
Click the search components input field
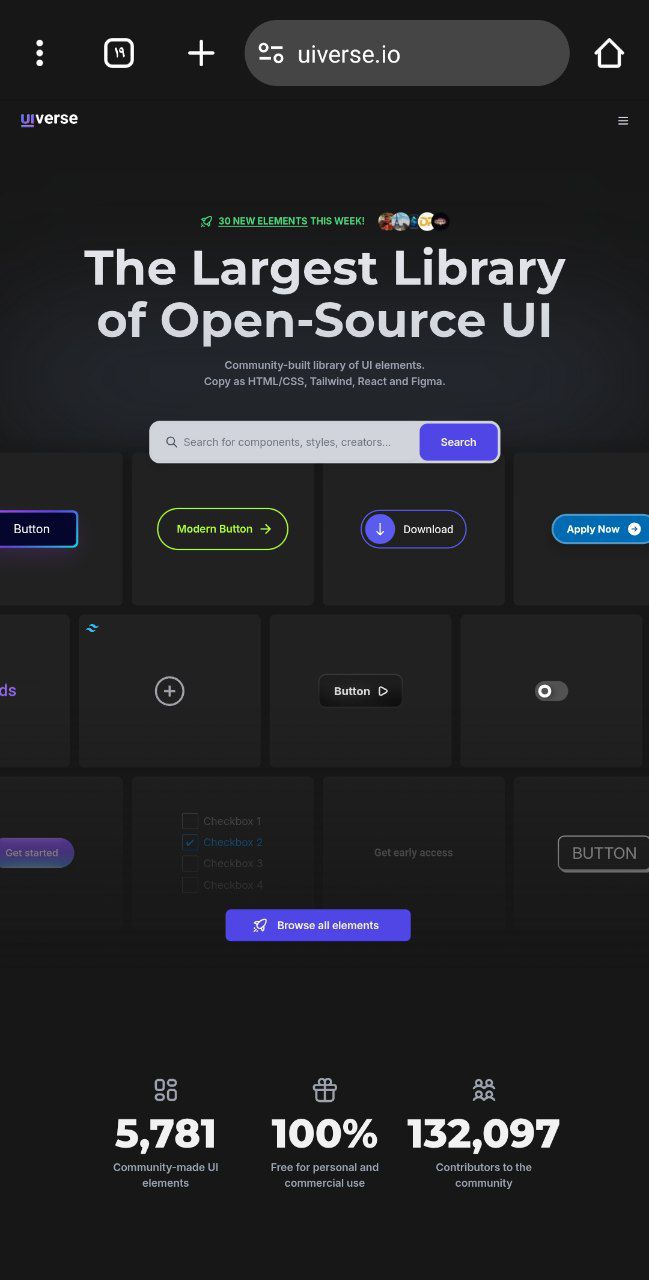click(x=290, y=442)
